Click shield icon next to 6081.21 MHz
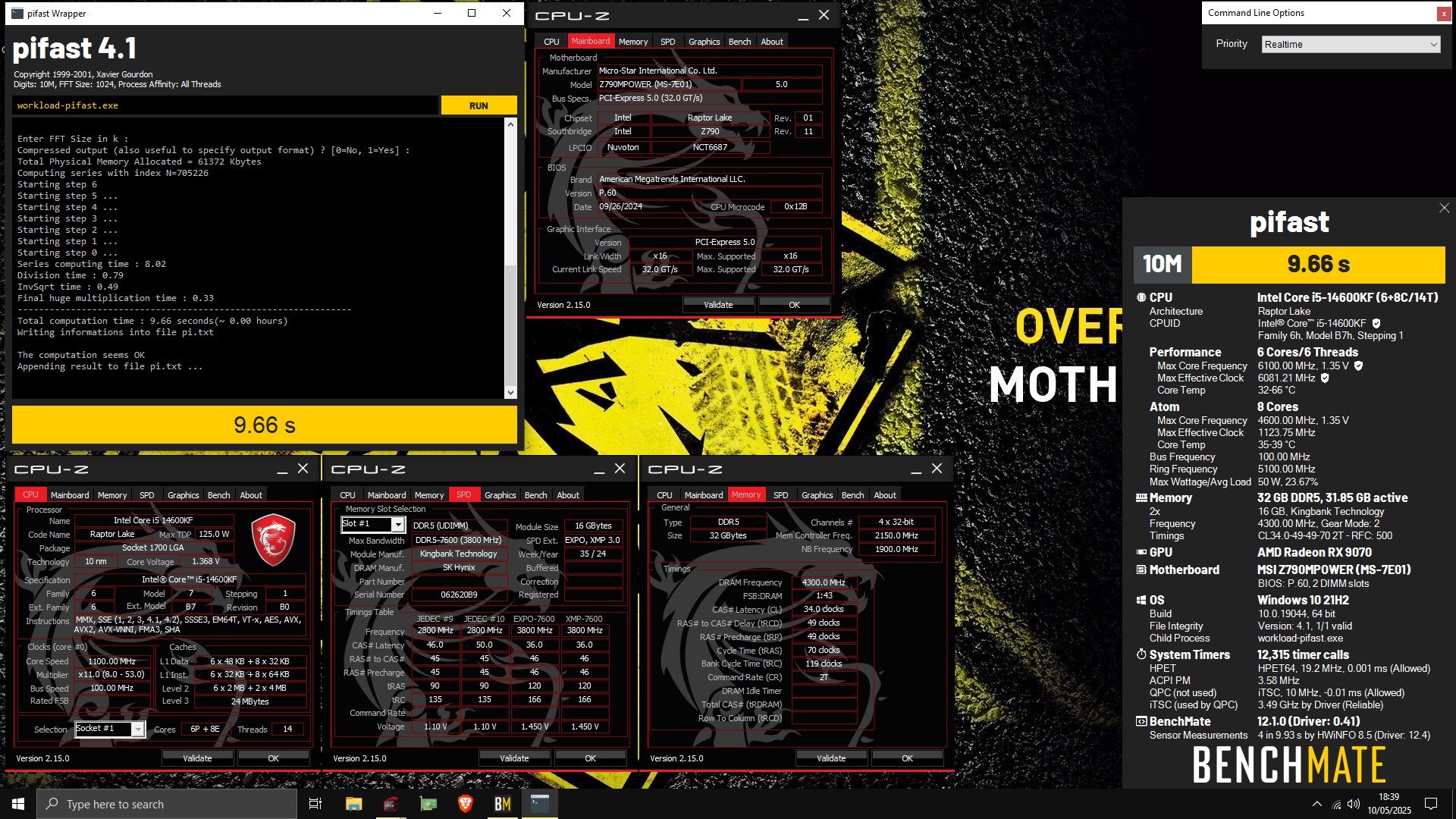Image resolution: width=1456 pixels, height=819 pixels. coord(1325,378)
